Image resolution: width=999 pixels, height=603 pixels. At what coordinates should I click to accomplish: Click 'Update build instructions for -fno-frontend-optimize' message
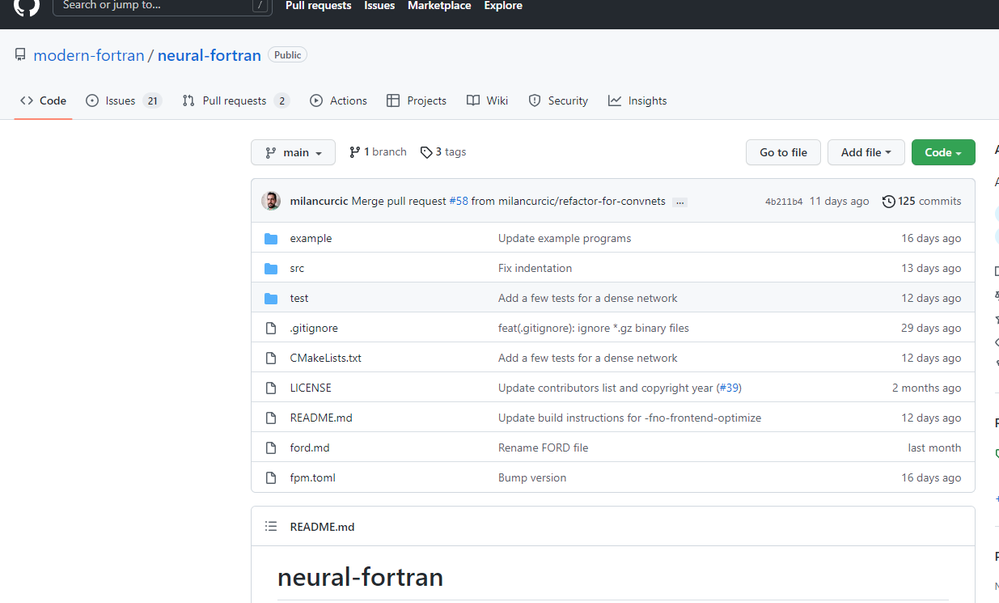click(629, 418)
